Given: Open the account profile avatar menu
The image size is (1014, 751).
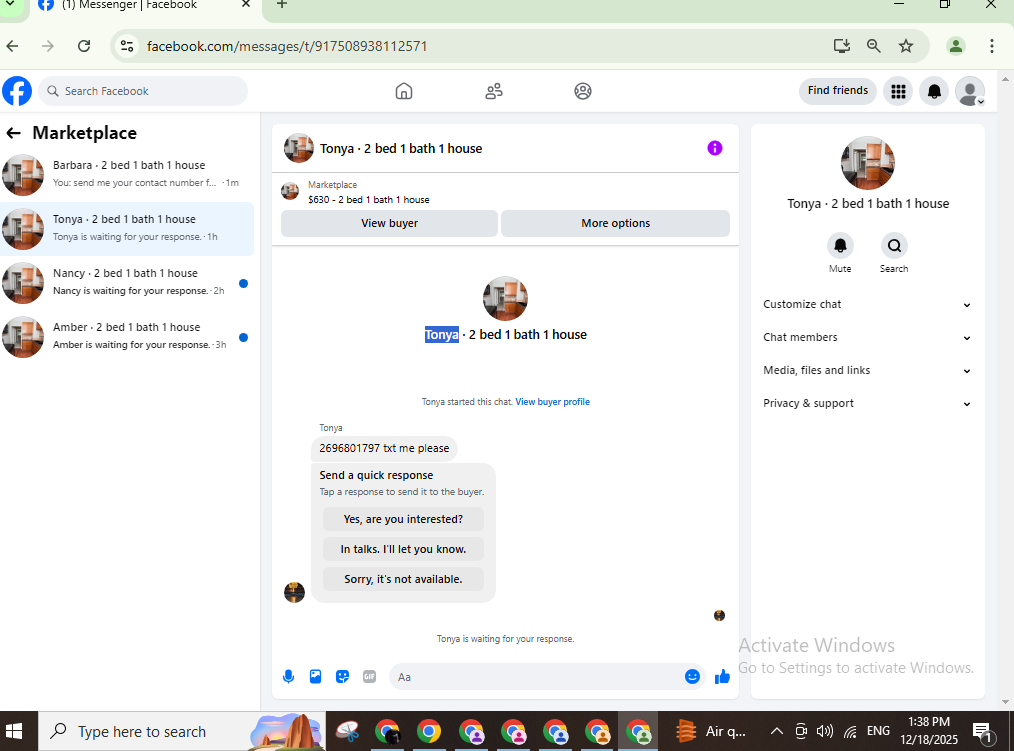Looking at the screenshot, I should click(970, 91).
